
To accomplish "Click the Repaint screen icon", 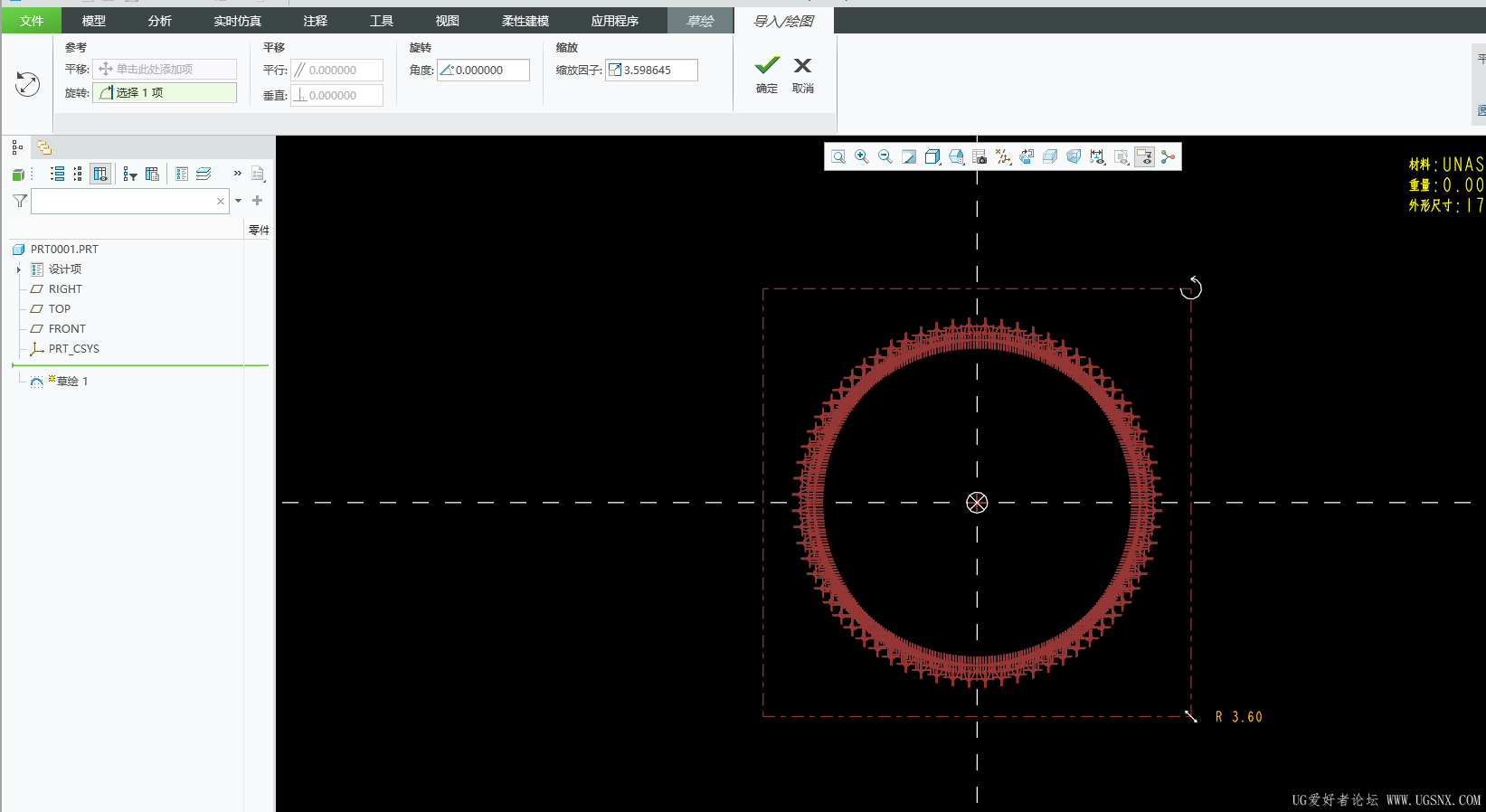I will [909, 157].
